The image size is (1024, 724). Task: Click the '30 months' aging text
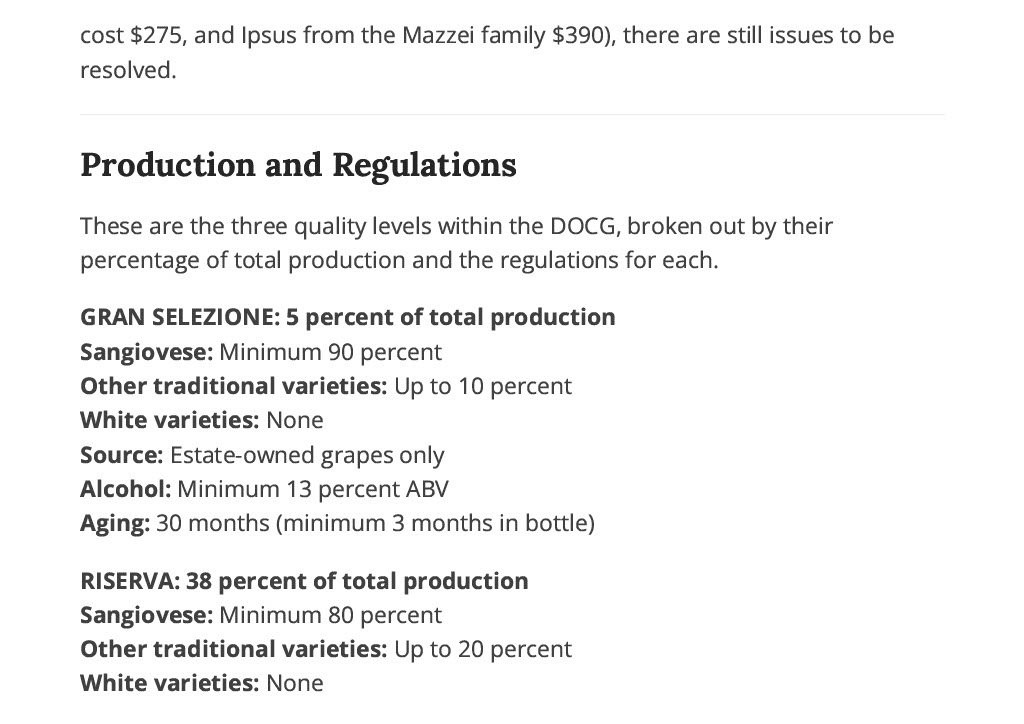click(x=212, y=524)
